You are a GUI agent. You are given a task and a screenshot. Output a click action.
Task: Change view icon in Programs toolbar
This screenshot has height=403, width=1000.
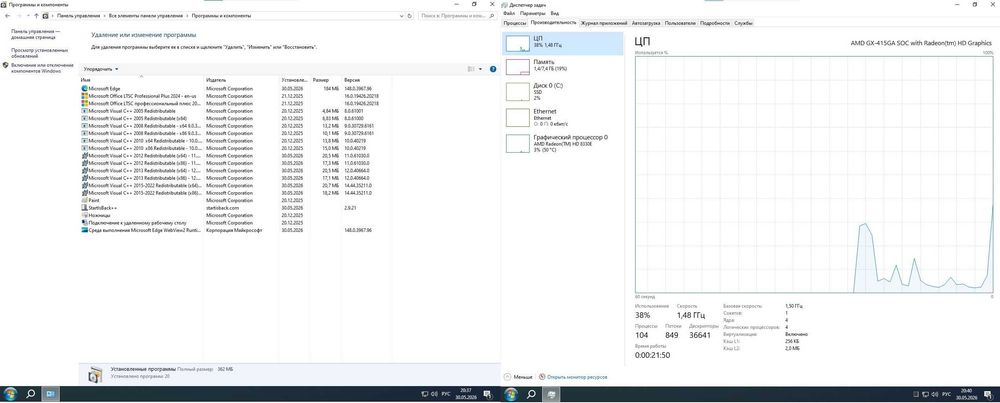(x=471, y=69)
